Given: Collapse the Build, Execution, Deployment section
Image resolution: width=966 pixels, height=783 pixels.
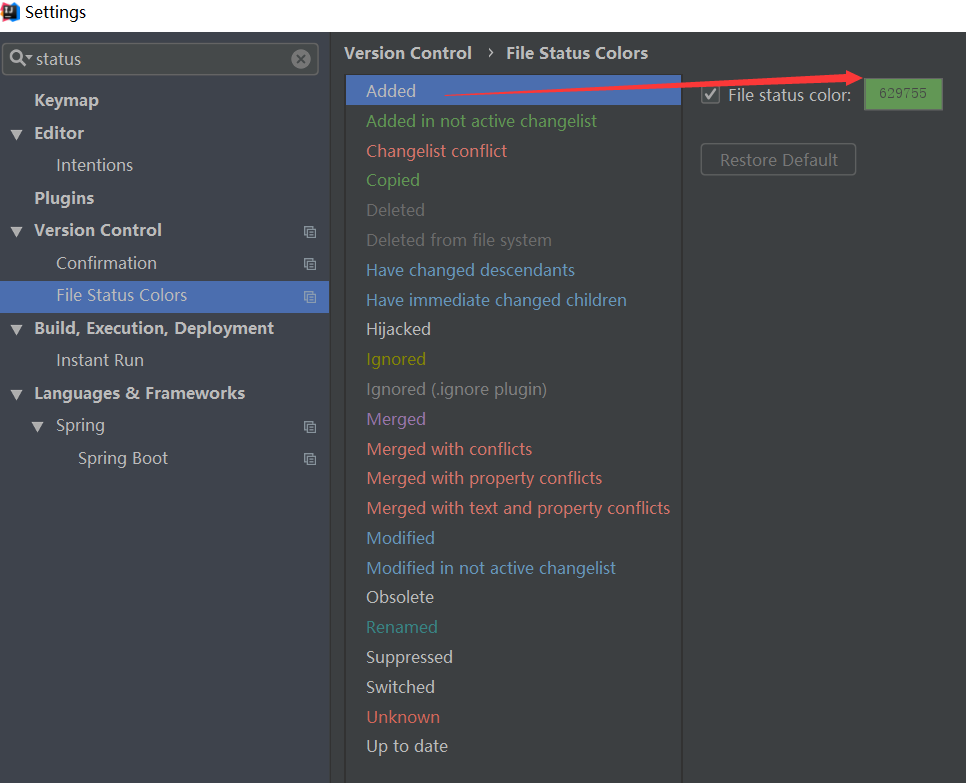Looking at the screenshot, I should (x=16, y=328).
